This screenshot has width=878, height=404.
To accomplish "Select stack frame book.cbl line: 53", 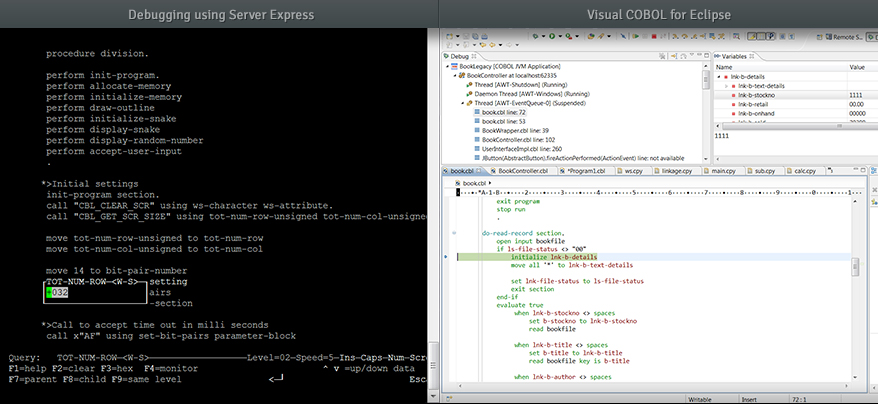I will coord(503,121).
